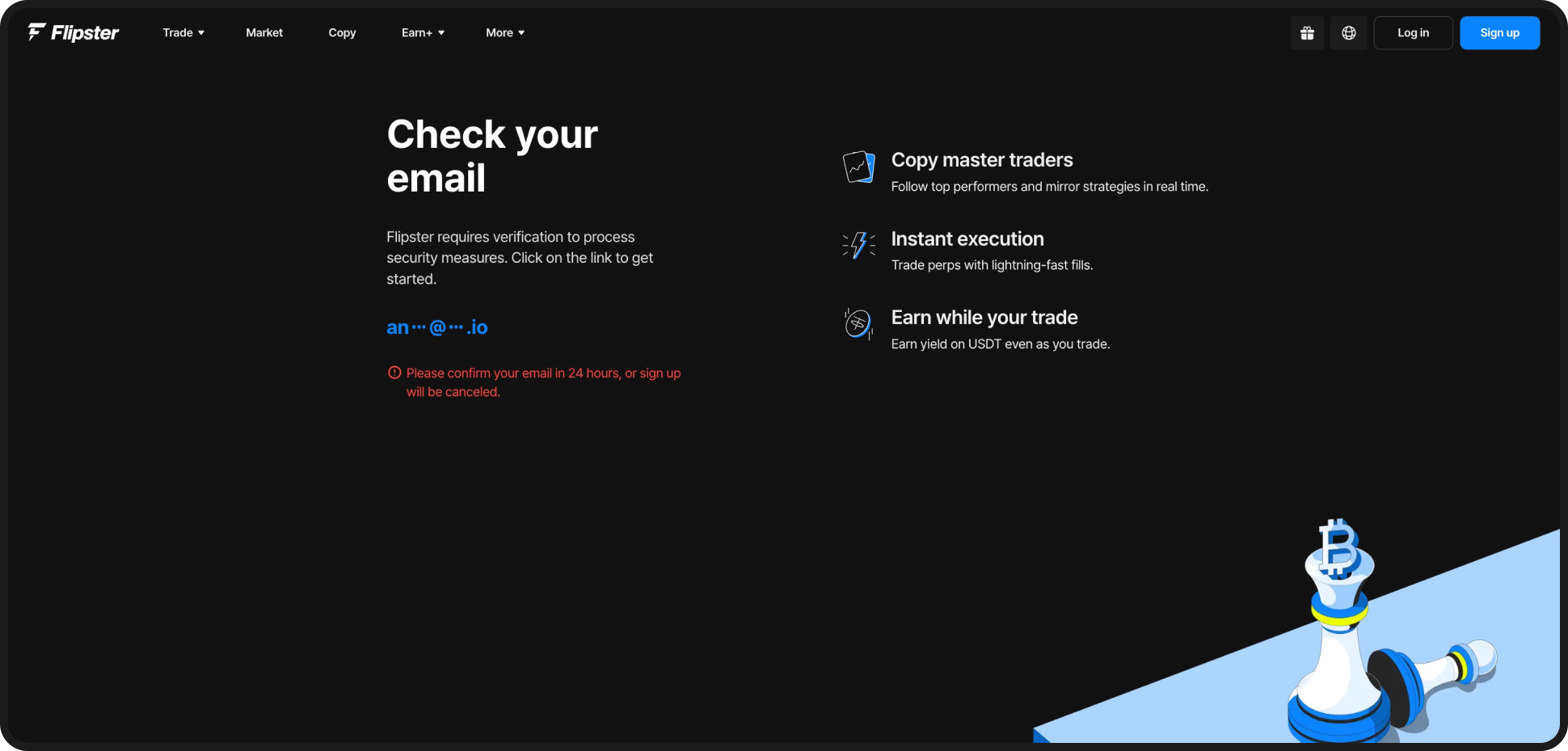Image resolution: width=1568 pixels, height=751 pixels.
Task: Click the text Trade perps with lightning-fast fills
Action: (992, 265)
